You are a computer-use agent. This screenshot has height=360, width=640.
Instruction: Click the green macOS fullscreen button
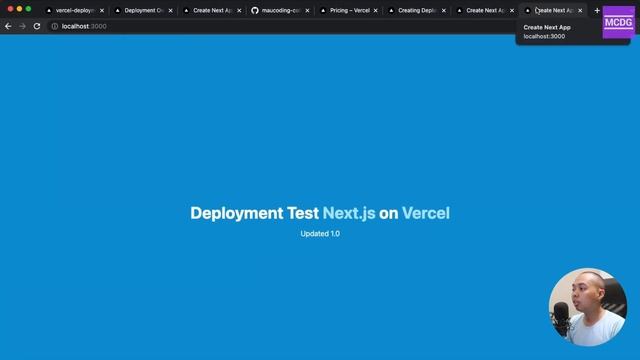pos(28,9)
